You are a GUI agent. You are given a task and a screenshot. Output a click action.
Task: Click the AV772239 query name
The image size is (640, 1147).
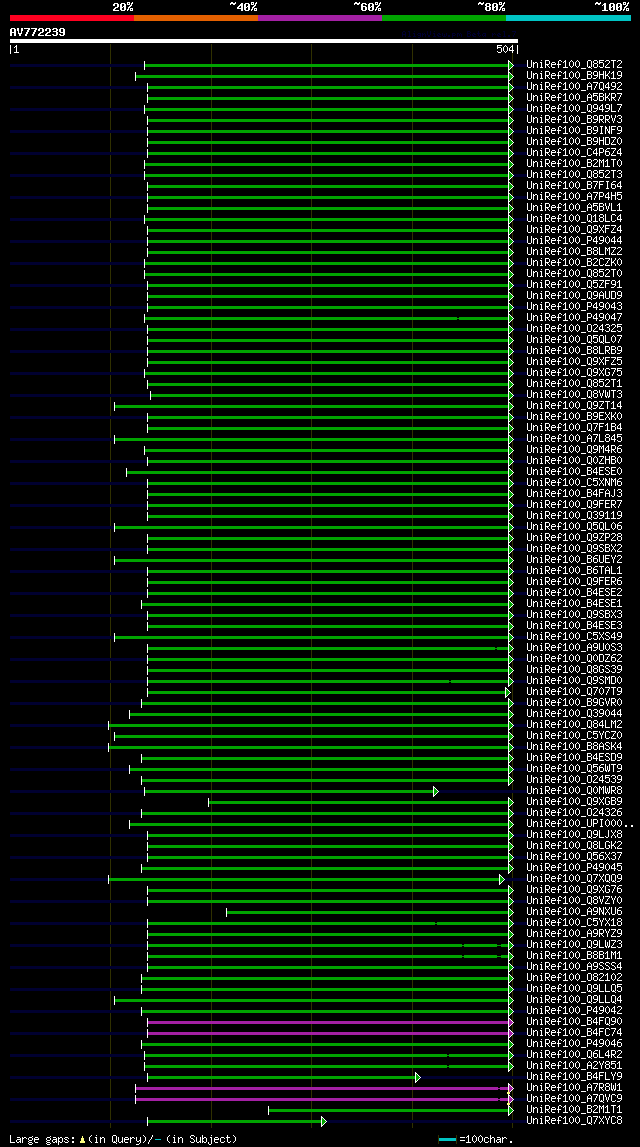tap(37, 31)
